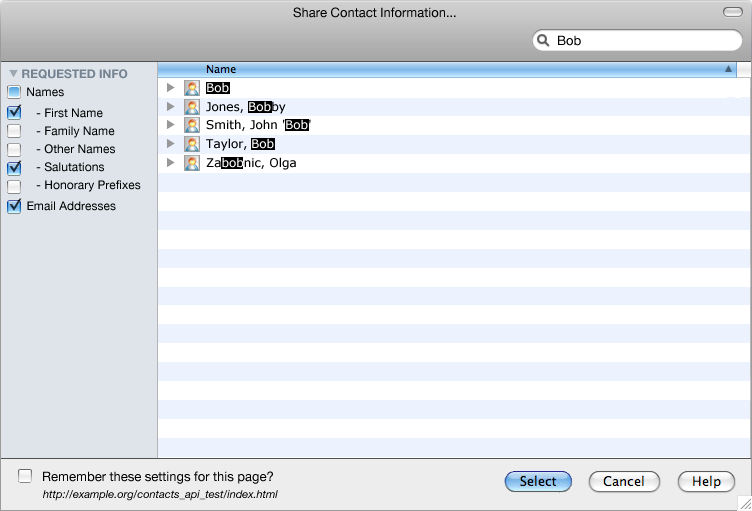
Task: Expand the Taylor, Bob contact row
Action: (170, 143)
